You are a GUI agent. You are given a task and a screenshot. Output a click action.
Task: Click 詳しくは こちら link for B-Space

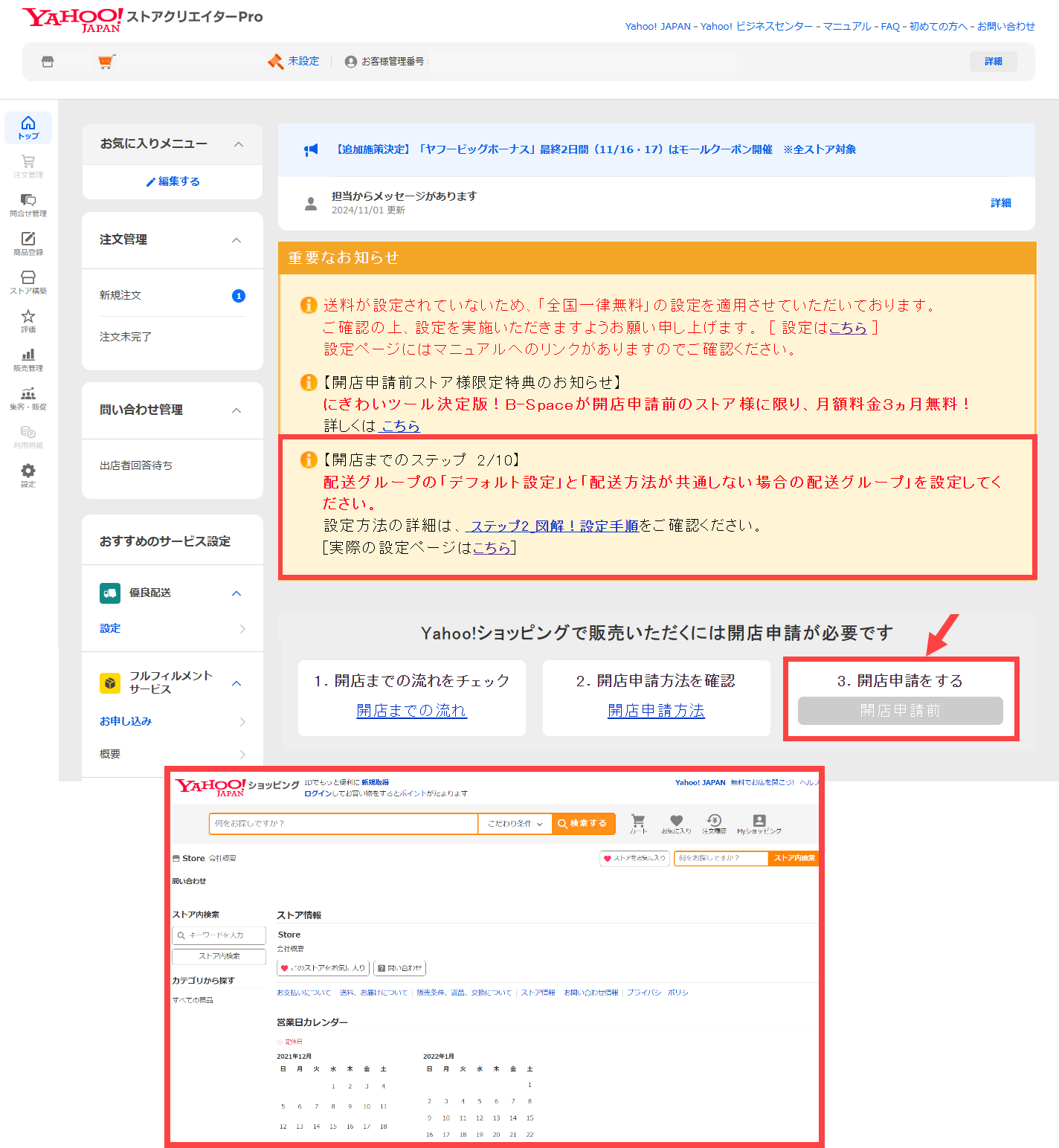click(400, 426)
